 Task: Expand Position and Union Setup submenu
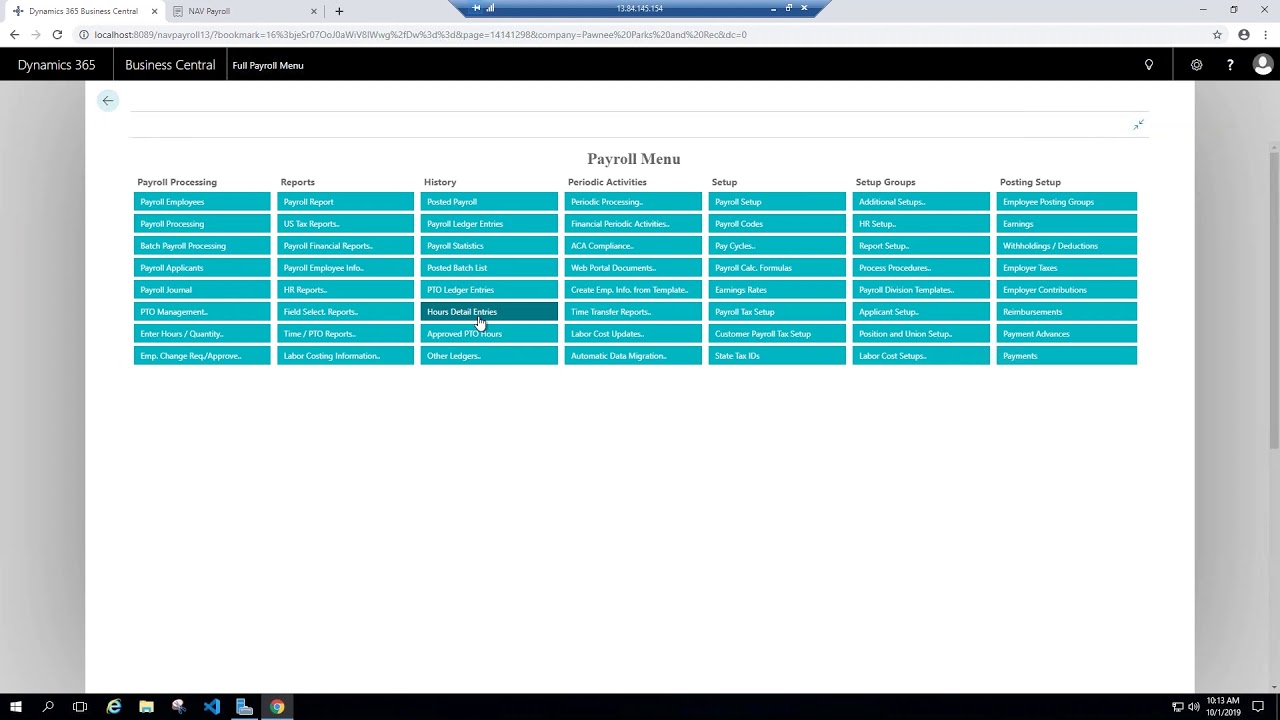pos(921,334)
